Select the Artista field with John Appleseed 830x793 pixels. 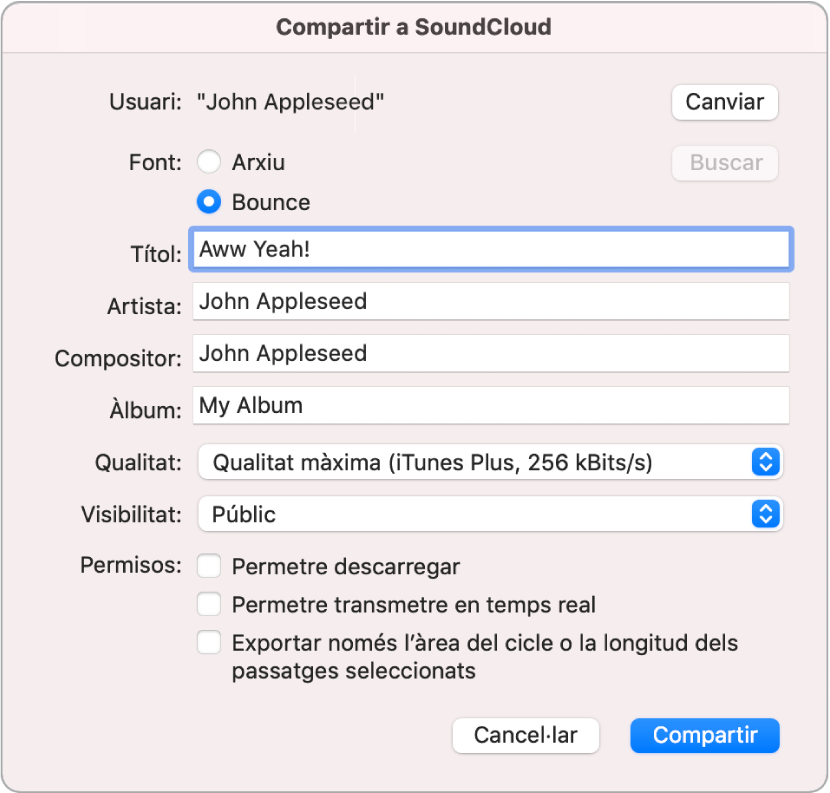pyautogui.click(x=490, y=301)
